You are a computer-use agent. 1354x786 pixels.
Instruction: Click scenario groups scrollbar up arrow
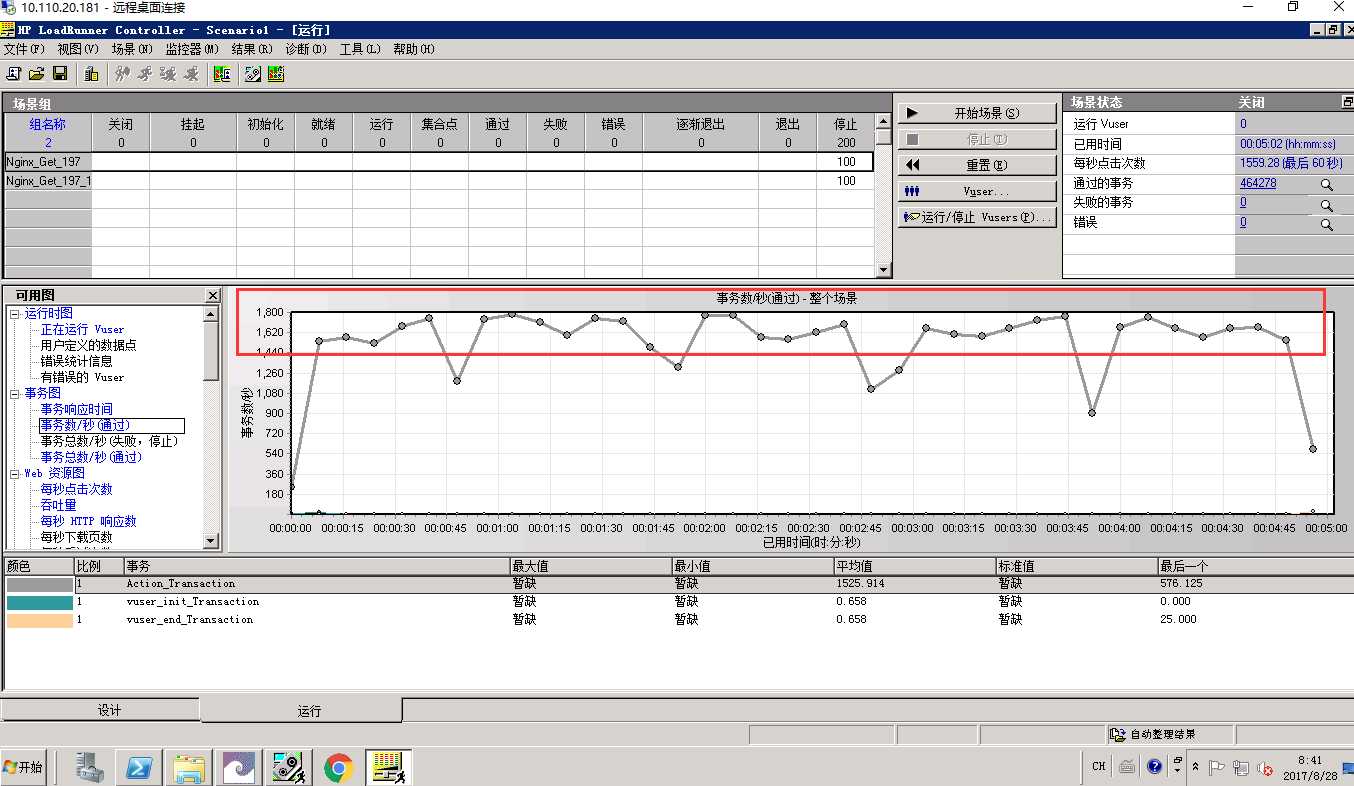(883, 122)
